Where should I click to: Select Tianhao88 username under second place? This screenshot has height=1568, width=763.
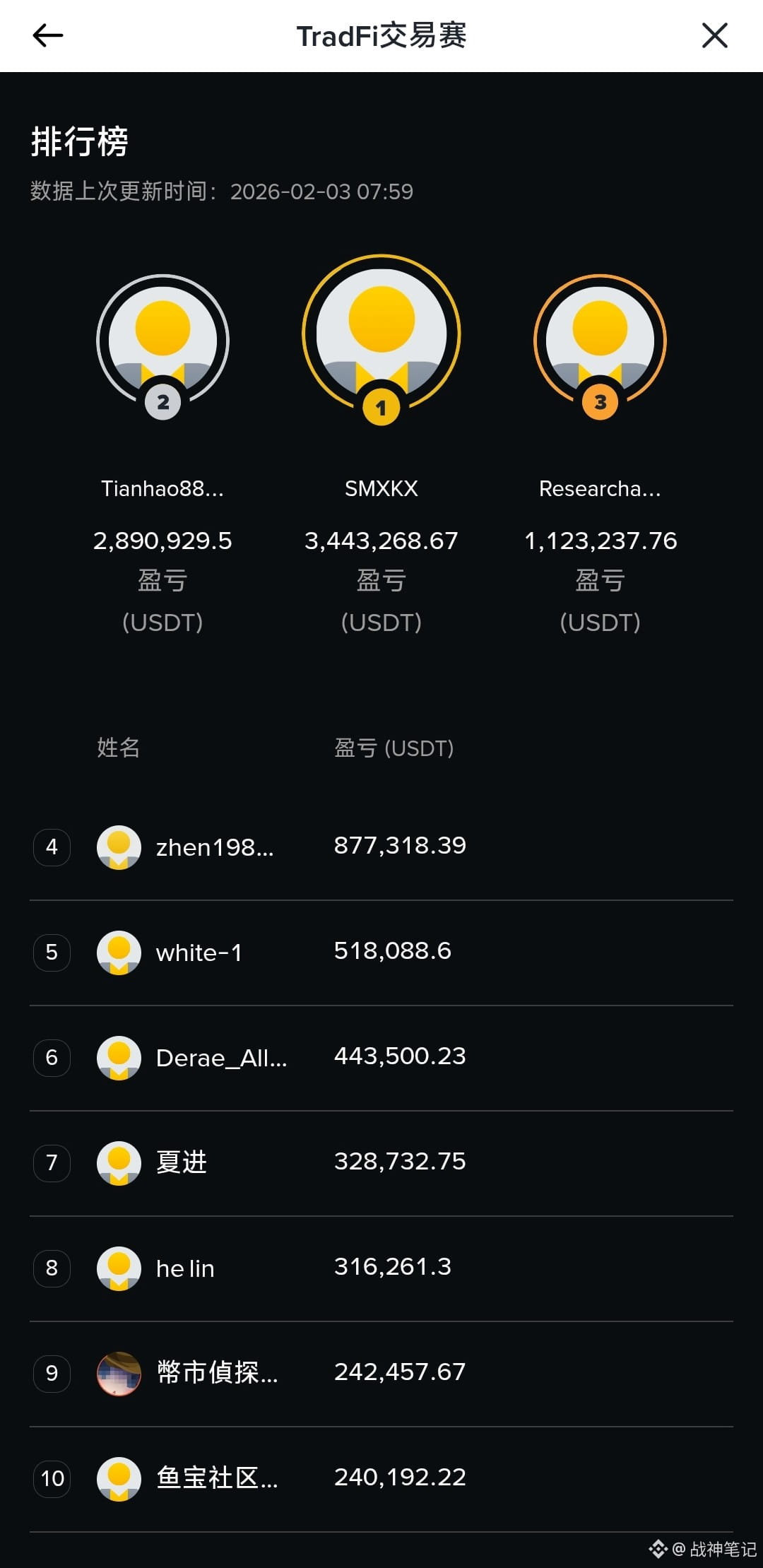pyautogui.click(x=162, y=488)
